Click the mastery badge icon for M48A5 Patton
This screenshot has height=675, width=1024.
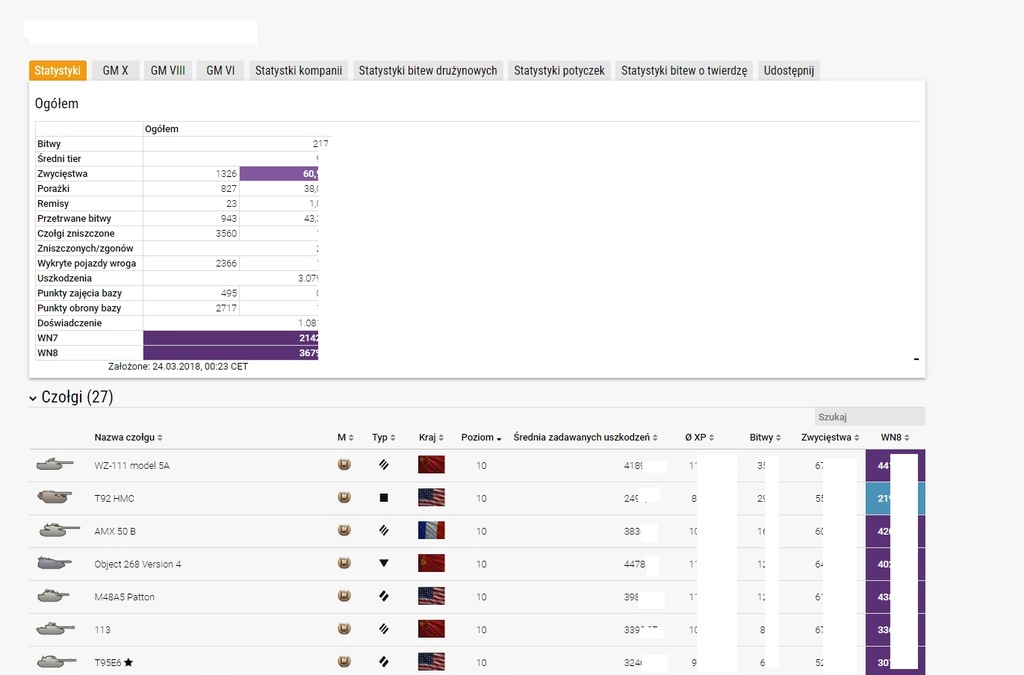click(x=344, y=596)
